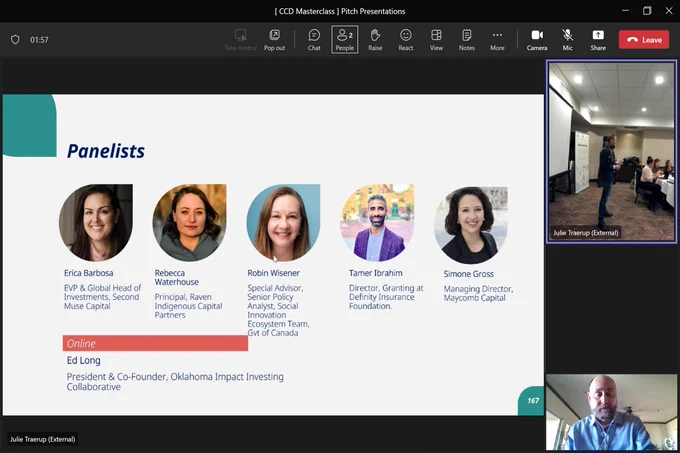
Task: Click the shield security icon
Action: [x=15, y=40]
